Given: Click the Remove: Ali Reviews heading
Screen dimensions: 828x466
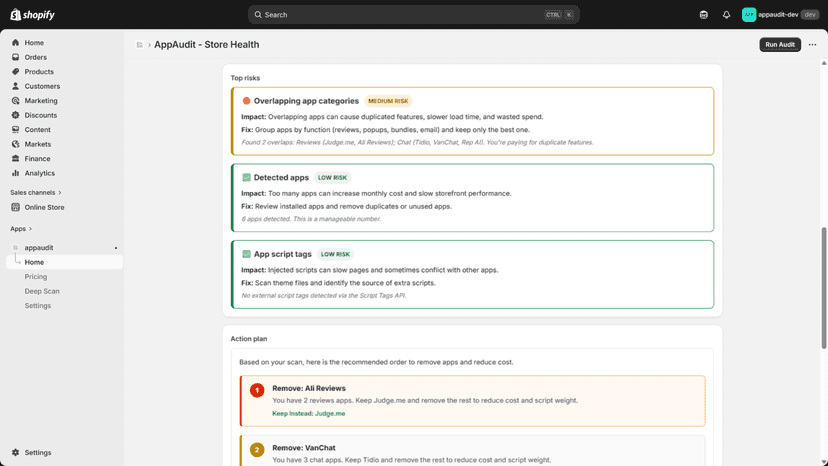Looking at the screenshot, I should (309, 388).
